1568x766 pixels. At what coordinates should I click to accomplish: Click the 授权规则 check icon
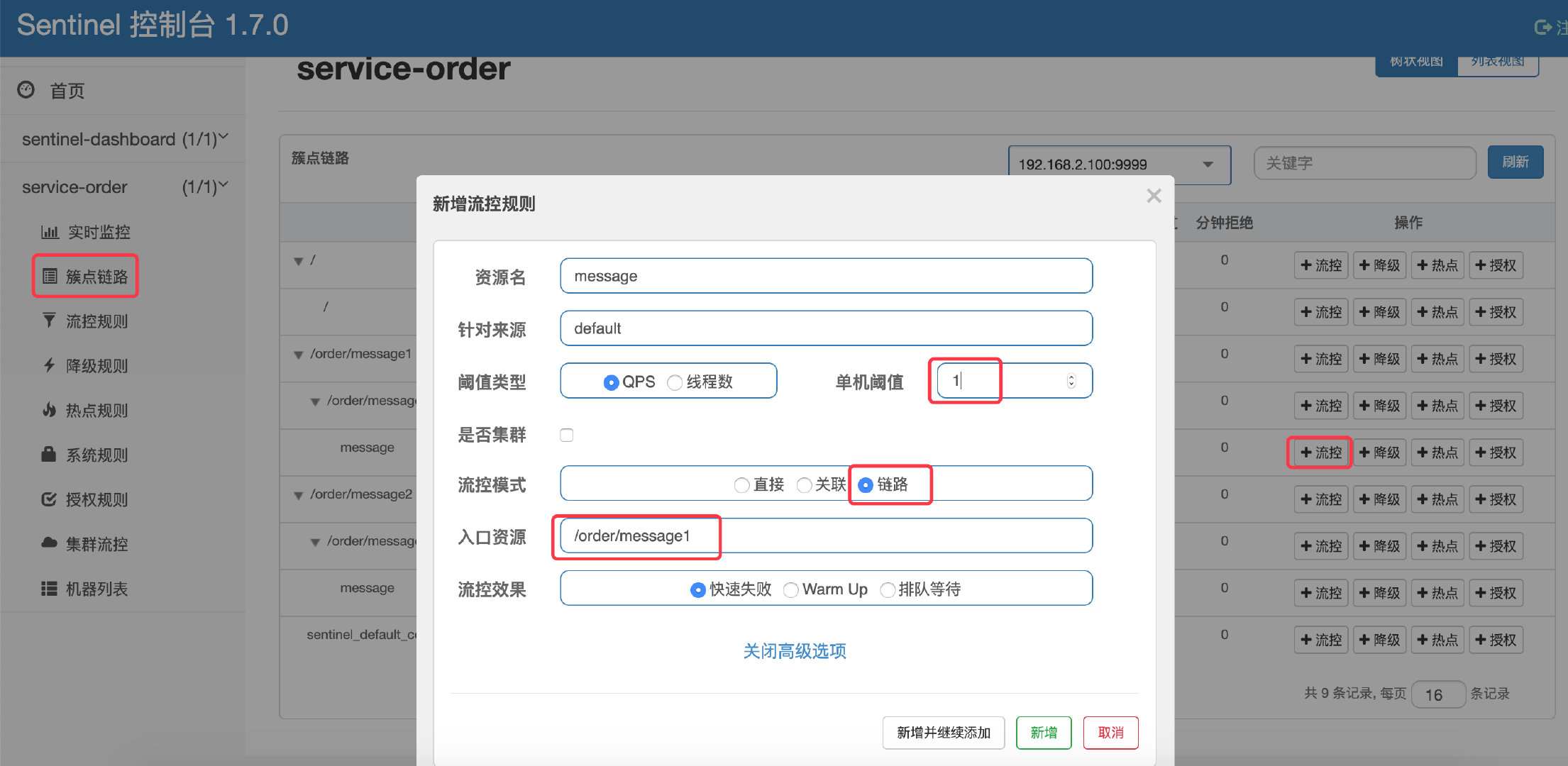49,499
